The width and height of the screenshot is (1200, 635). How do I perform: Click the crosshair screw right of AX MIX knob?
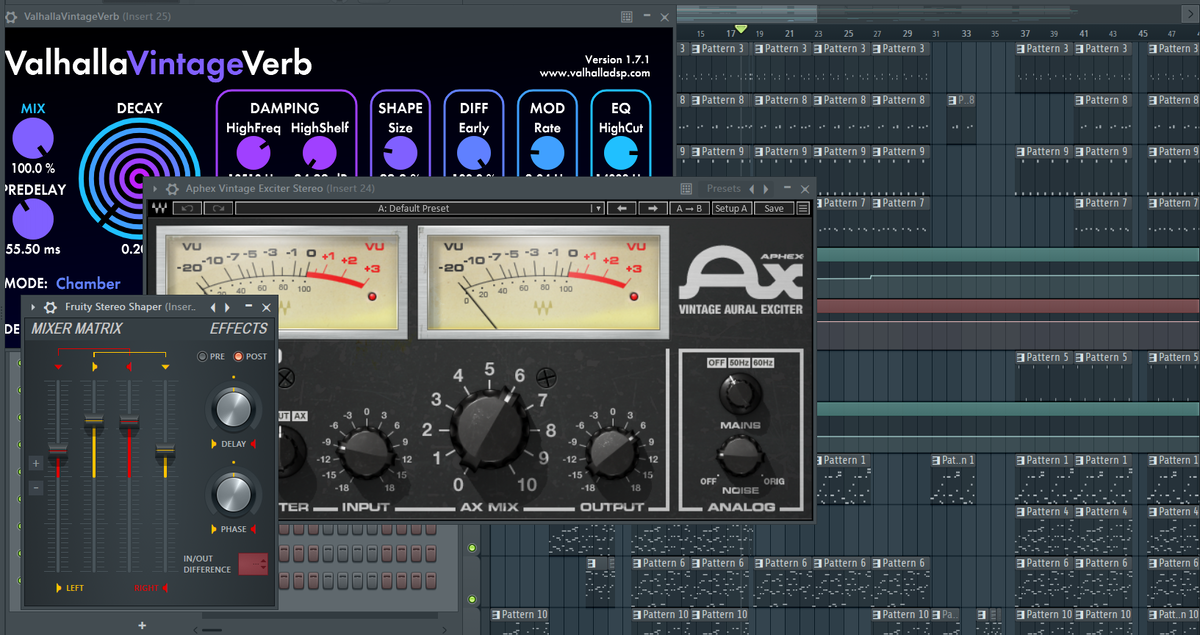(x=546, y=378)
